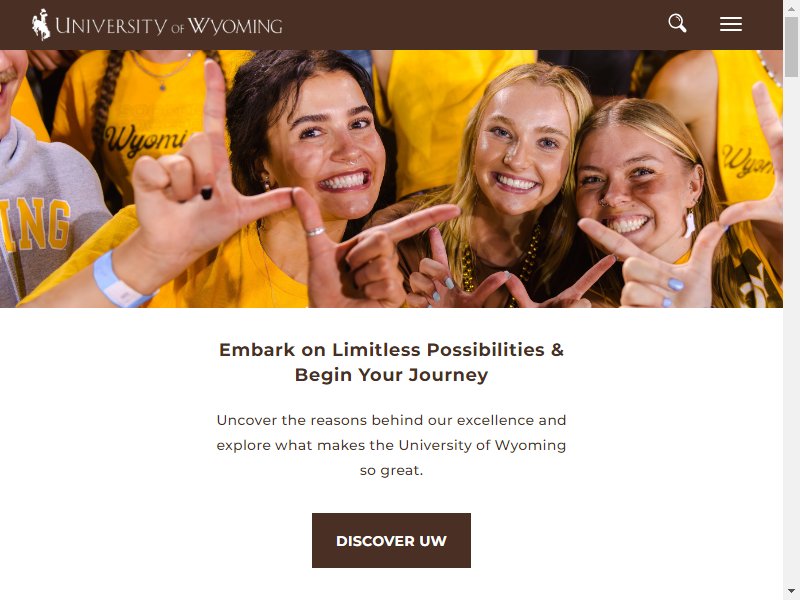
Task: Click the vertical scrollbar thumb
Action: (x=791, y=47)
